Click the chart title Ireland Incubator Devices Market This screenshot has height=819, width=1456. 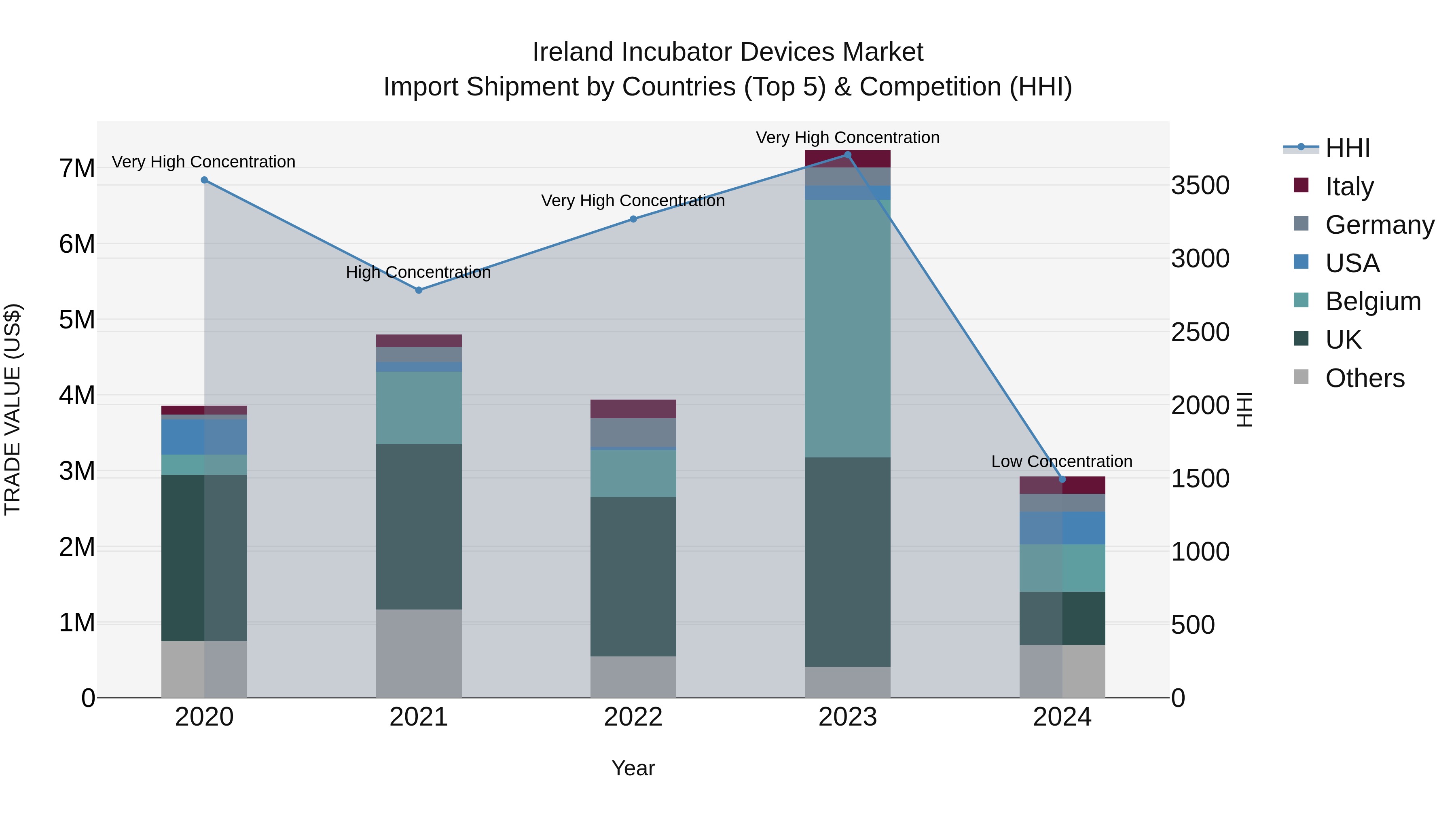click(728, 52)
